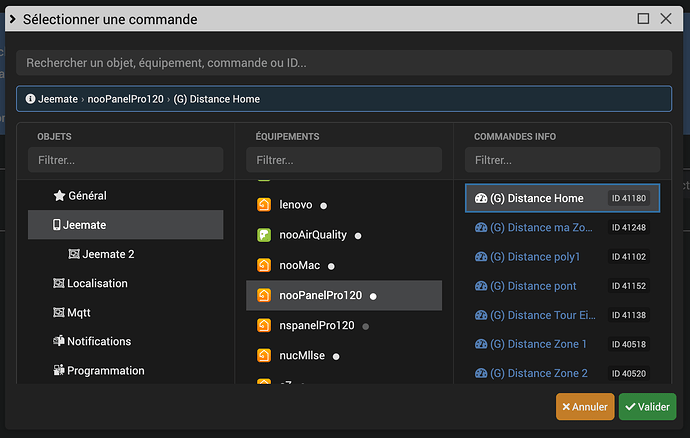Click the Mqtt object icon

pos(59,313)
